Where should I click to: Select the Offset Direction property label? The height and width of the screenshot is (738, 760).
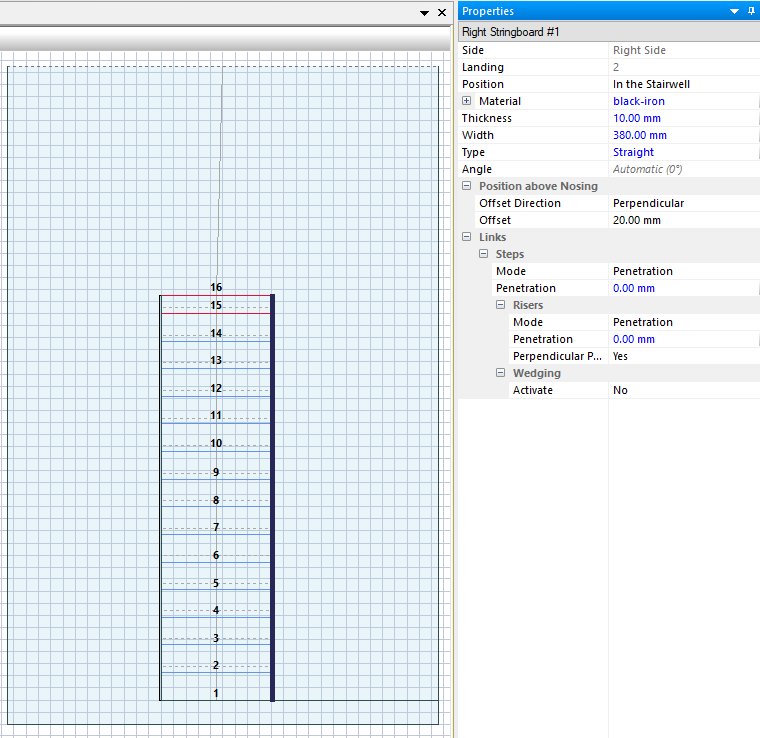click(x=520, y=203)
